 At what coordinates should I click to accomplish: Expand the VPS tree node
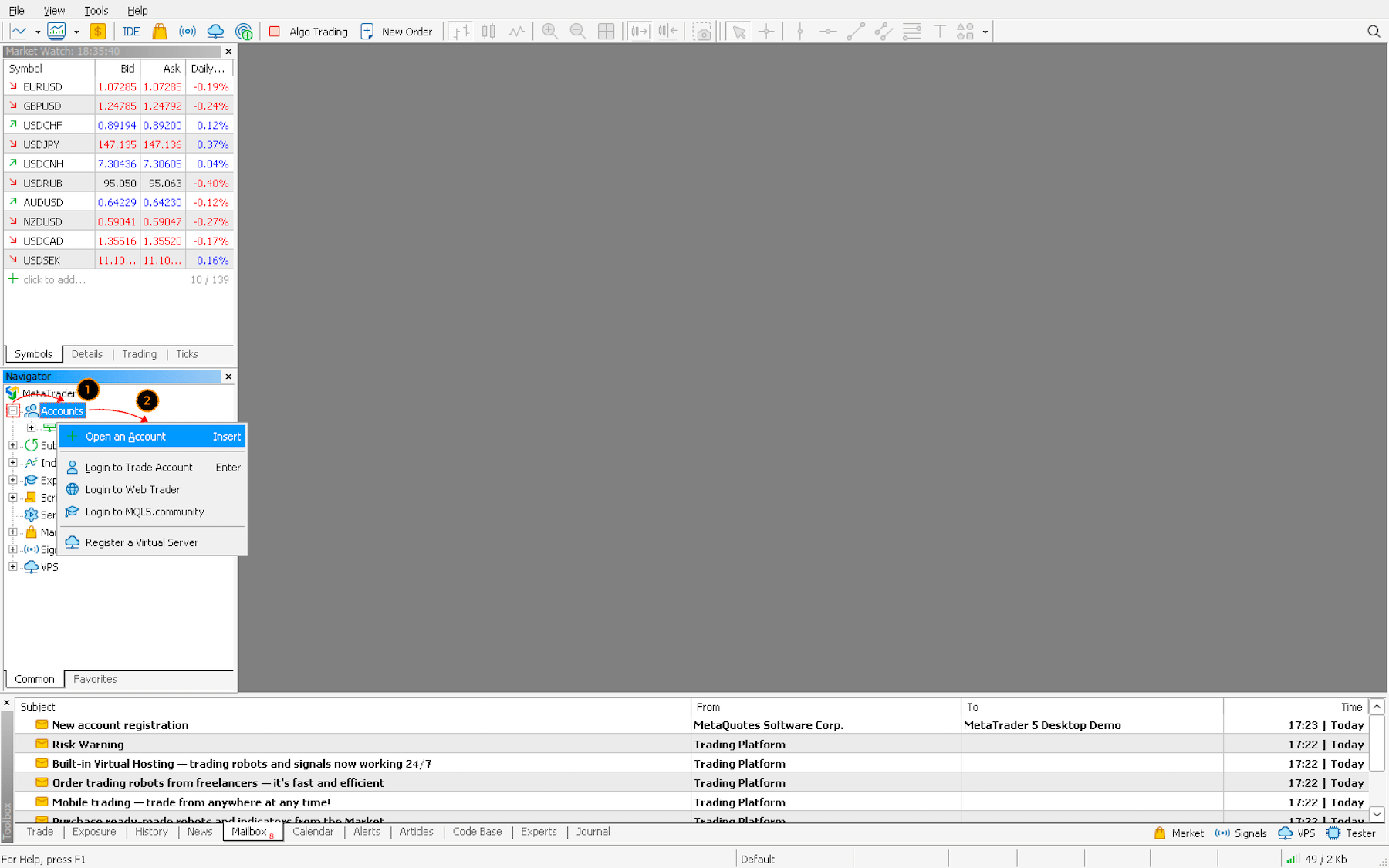pyautogui.click(x=13, y=566)
